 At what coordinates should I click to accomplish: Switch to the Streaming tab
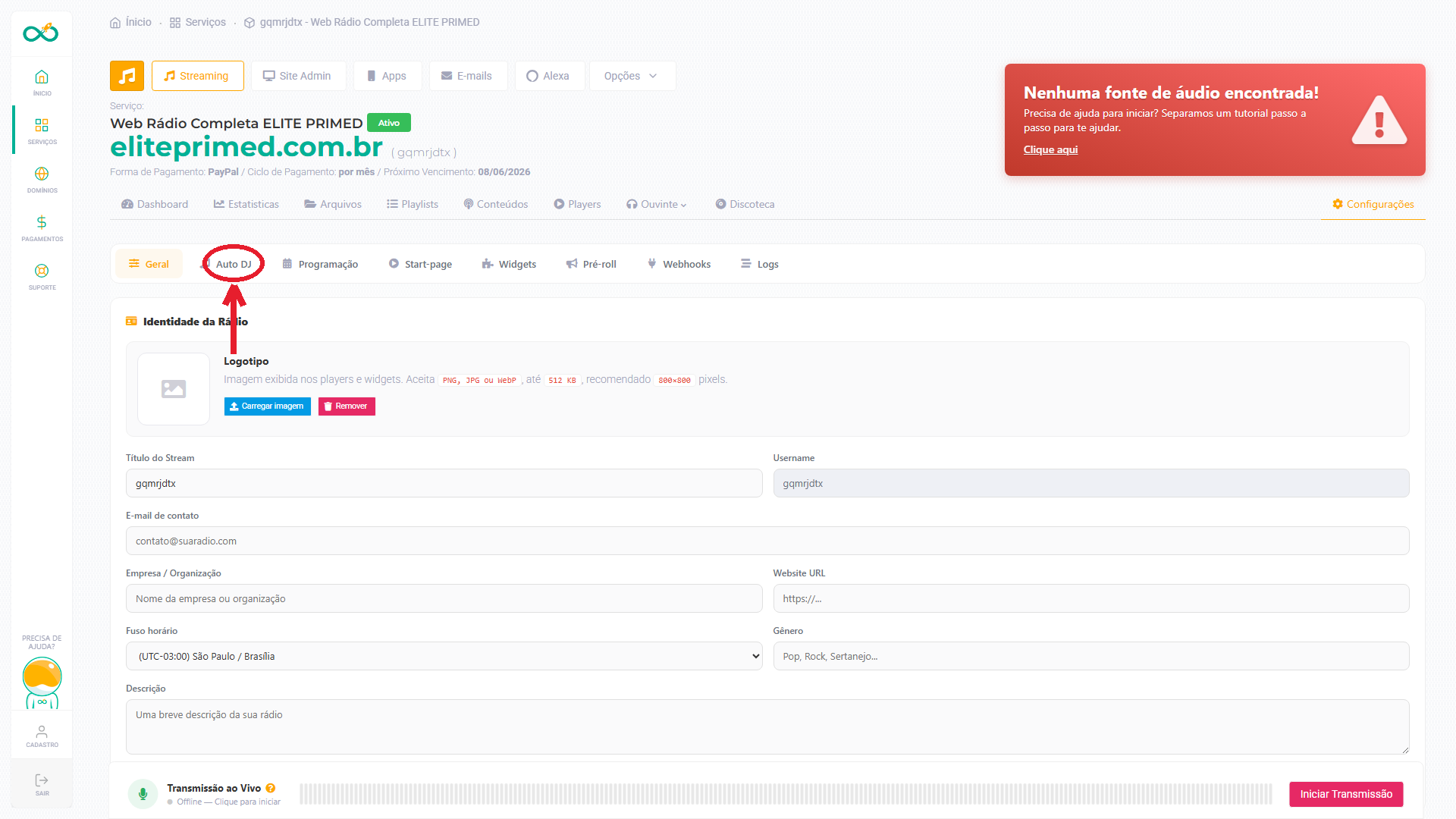coord(197,76)
